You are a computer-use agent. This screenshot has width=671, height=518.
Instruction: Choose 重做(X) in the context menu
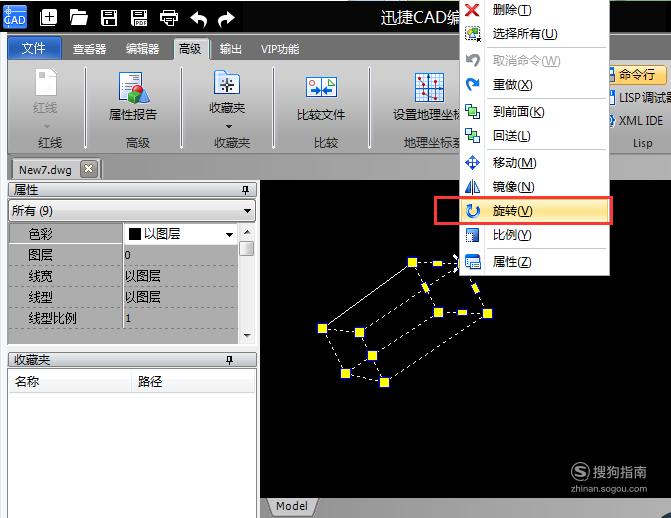tap(534, 85)
